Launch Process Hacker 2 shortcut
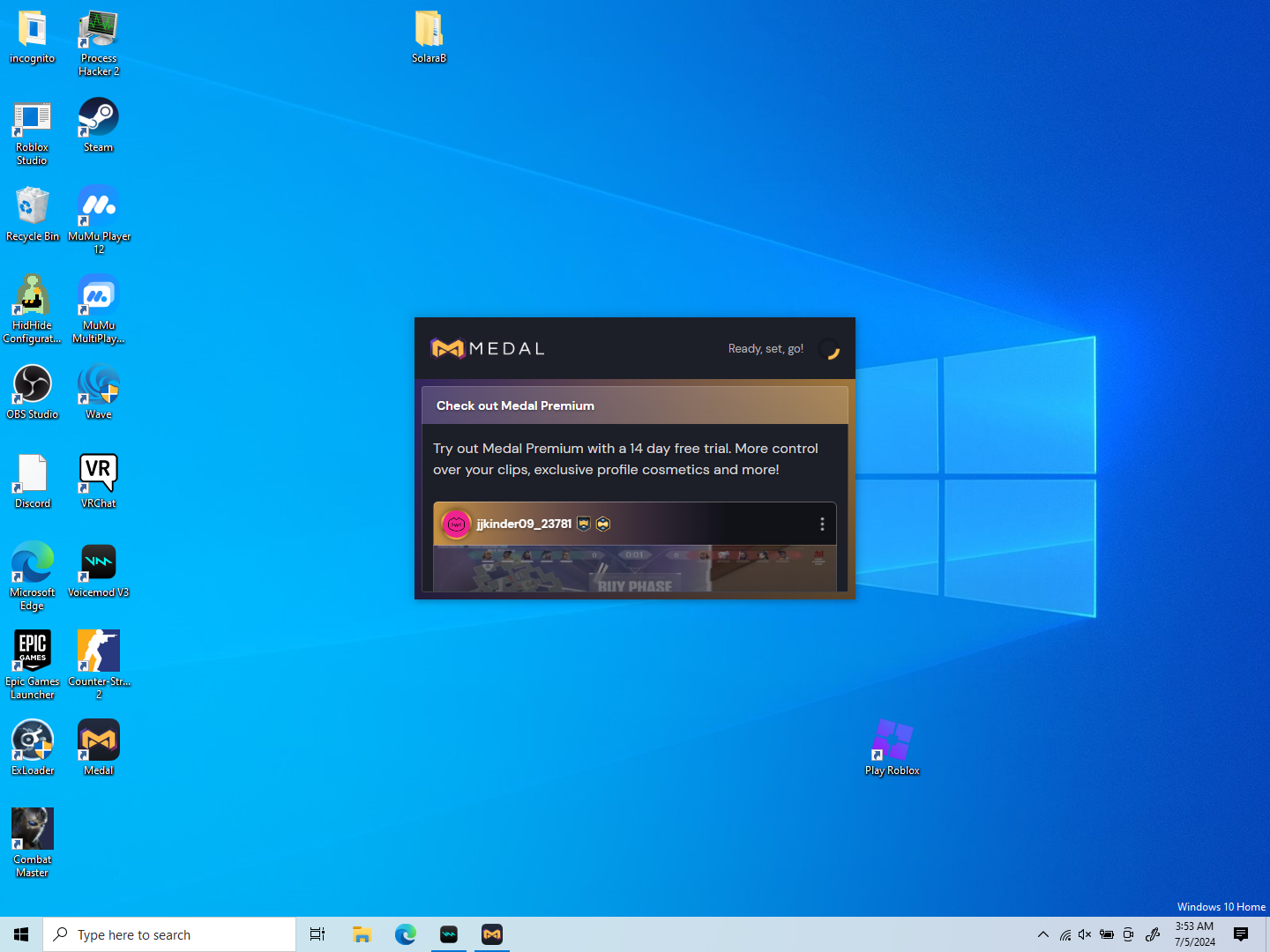 pyautogui.click(x=99, y=43)
